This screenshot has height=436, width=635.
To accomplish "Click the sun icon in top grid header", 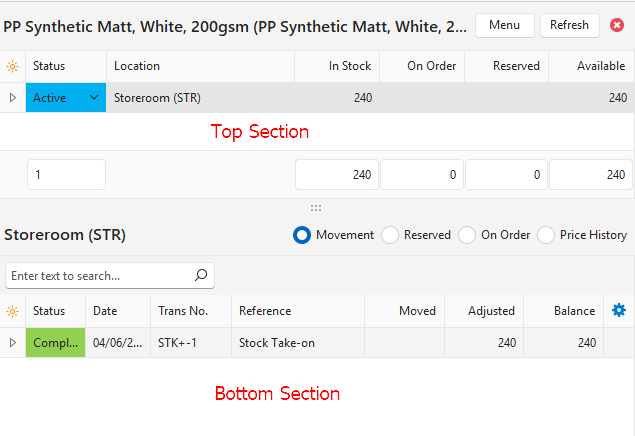I will [12, 66].
